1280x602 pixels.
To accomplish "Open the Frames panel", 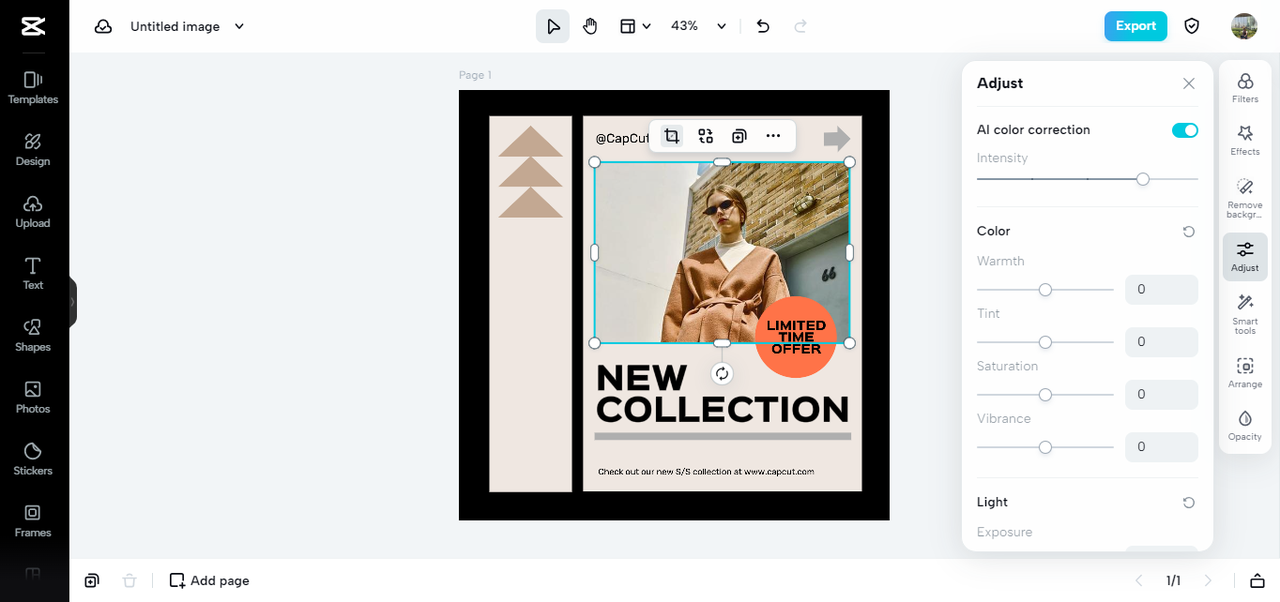I will pos(33,521).
